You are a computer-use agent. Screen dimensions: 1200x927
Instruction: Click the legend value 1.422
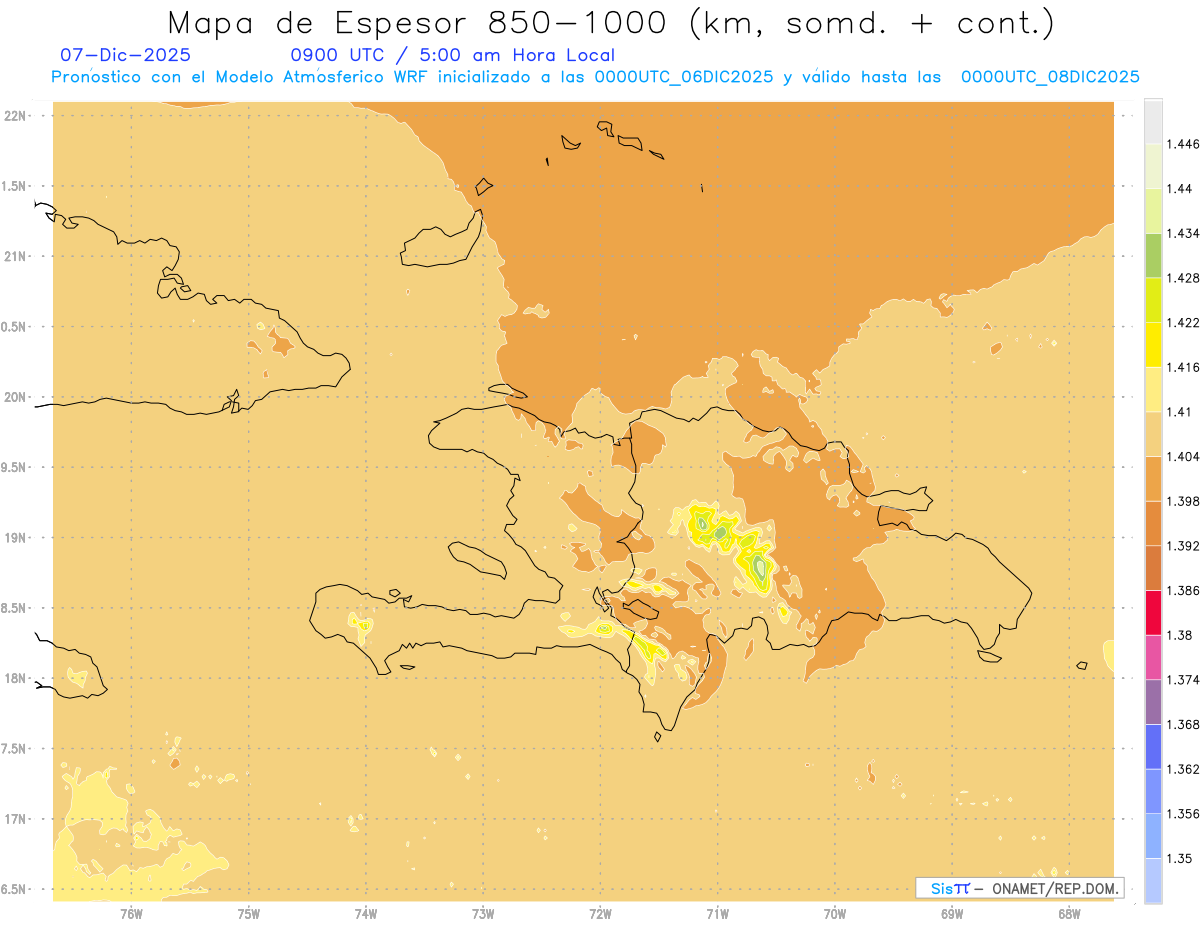coord(1185,323)
